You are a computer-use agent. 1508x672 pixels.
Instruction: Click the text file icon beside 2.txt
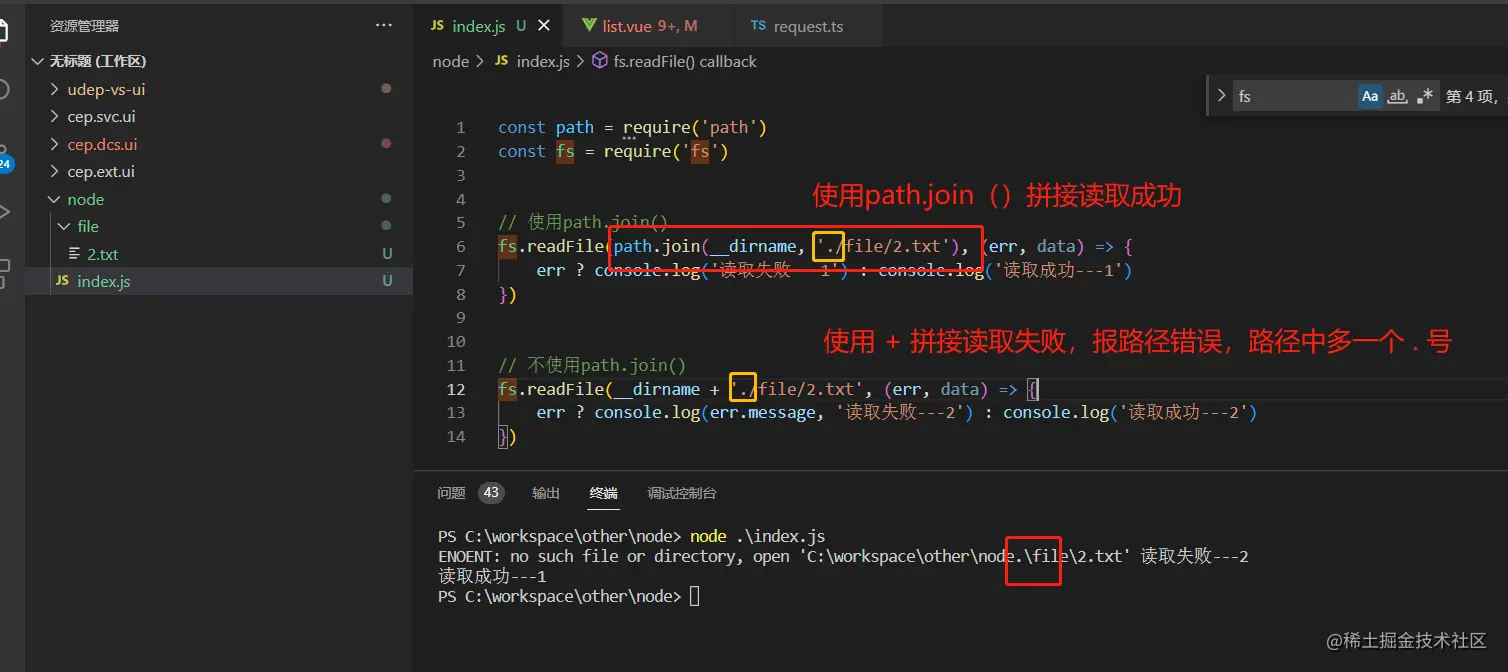[x=75, y=254]
